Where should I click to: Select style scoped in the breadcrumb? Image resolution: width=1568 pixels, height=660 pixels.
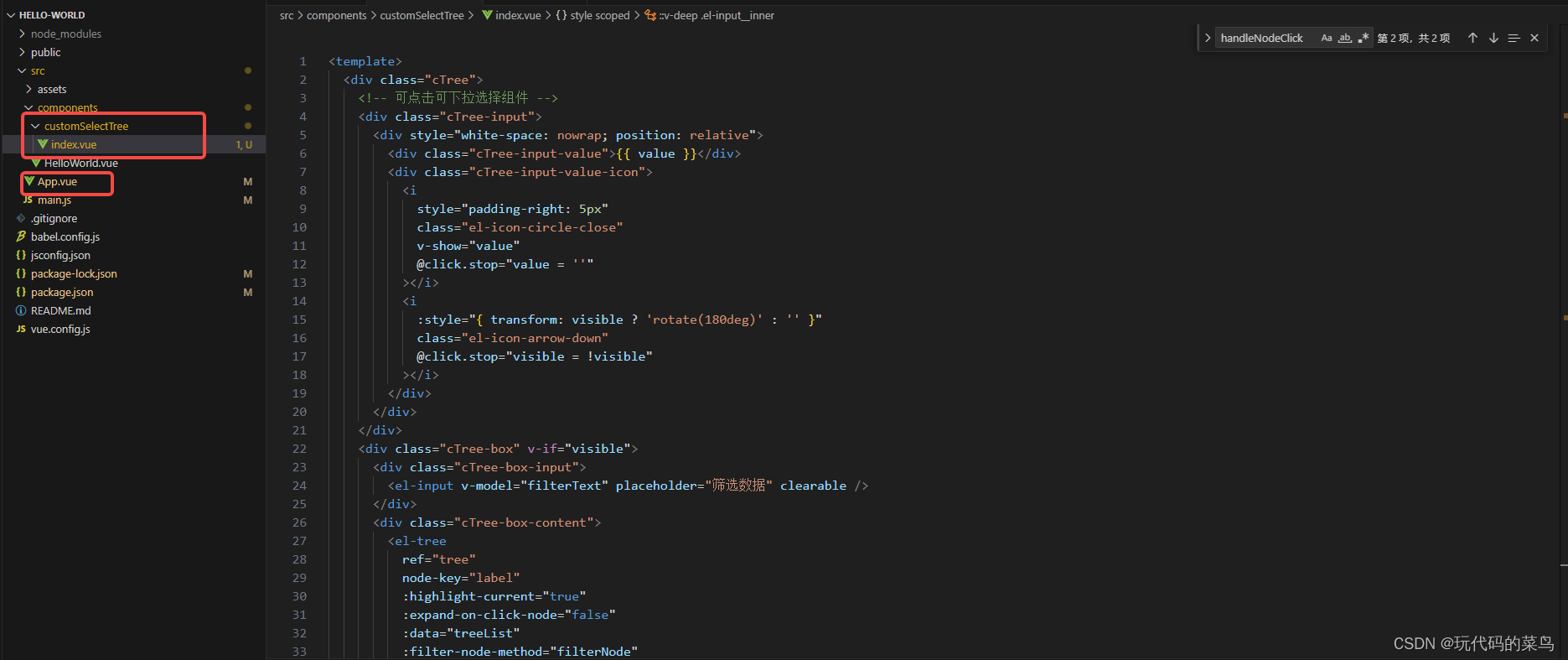(x=600, y=15)
